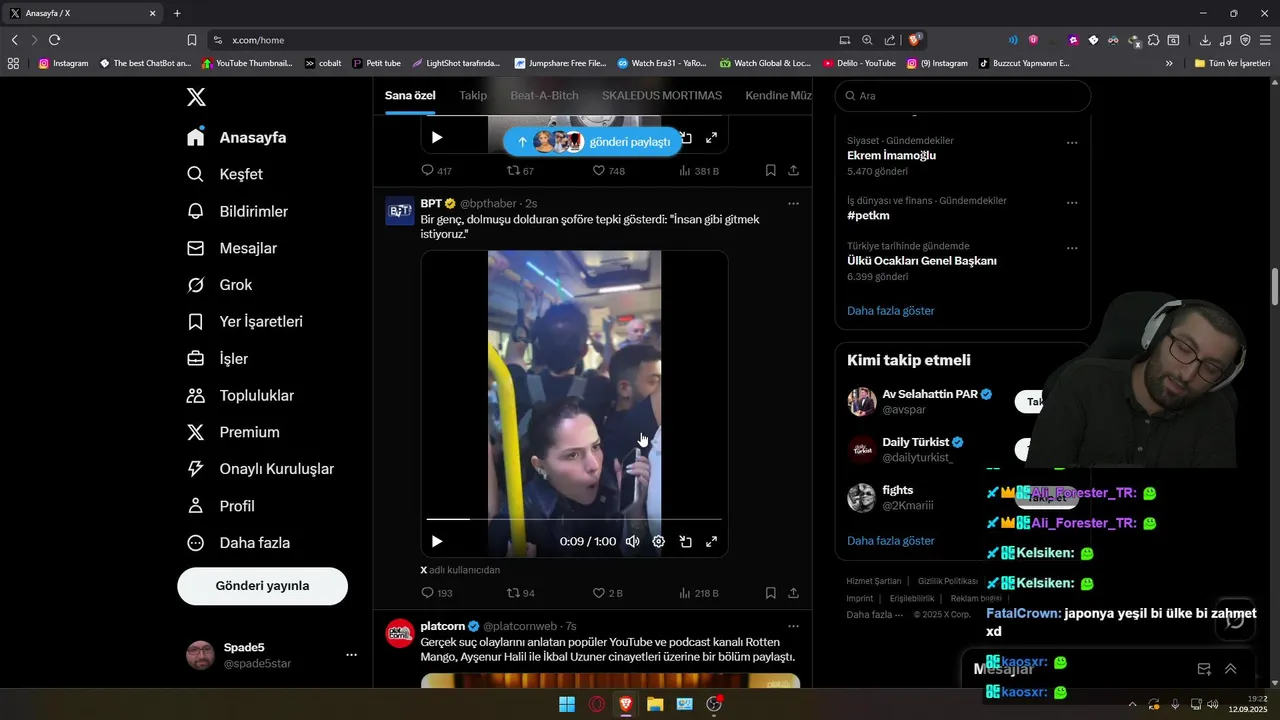Open settings gear in BPT video player
The image size is (1280, 720).
click(659, 541)
